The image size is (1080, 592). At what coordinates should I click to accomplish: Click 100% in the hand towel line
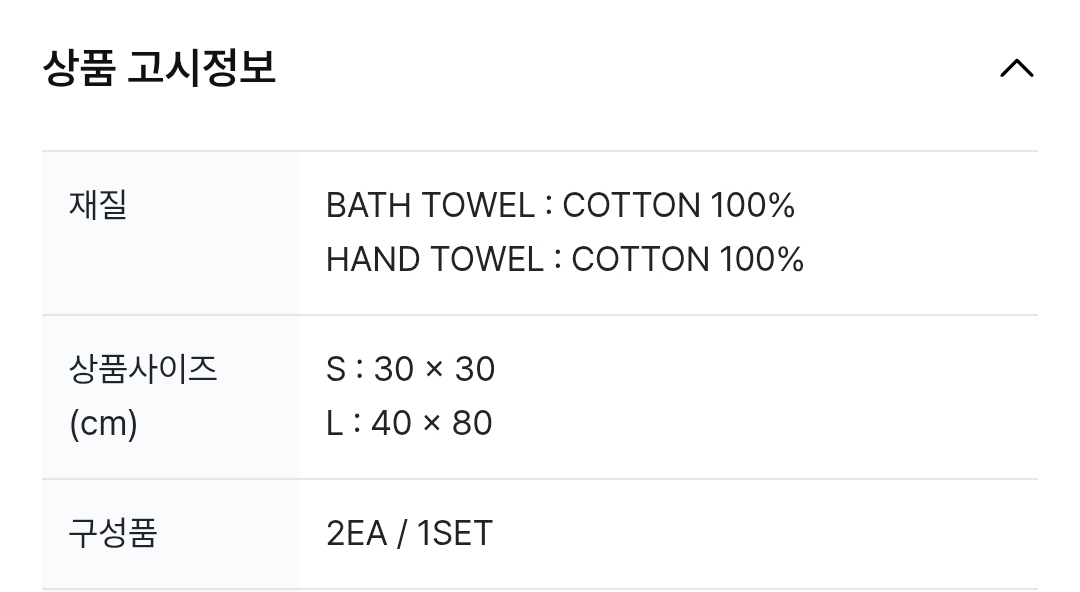coord(761,260)
